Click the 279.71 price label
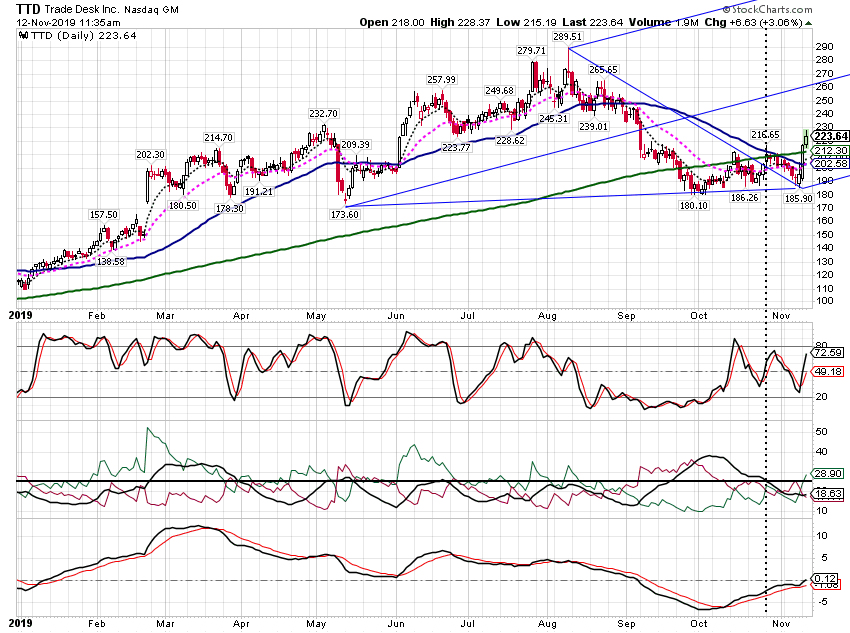The width and height of the screenshot is (850, 633). point(531,50)
